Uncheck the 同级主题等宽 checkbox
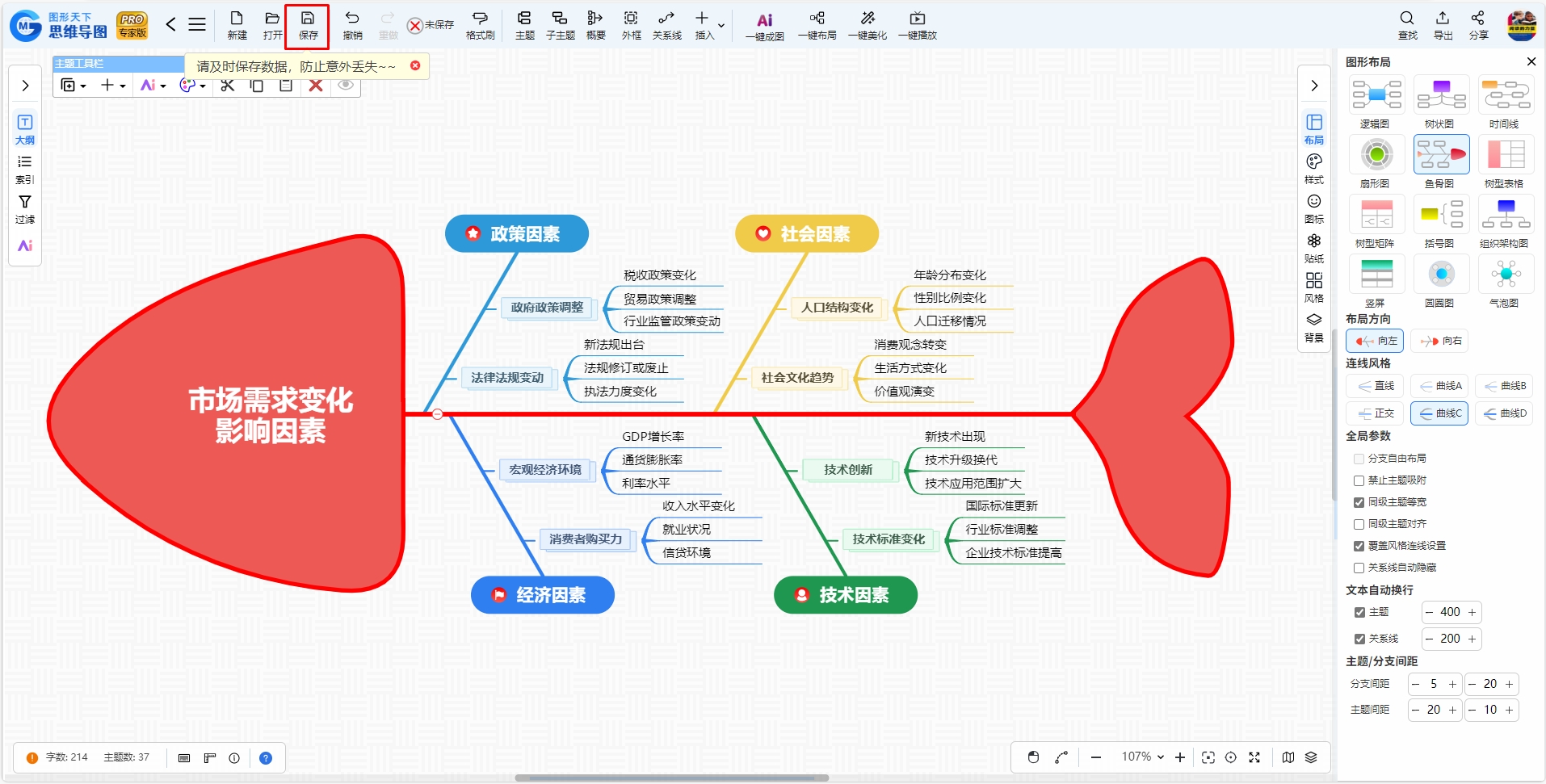 coord(1359,502)
